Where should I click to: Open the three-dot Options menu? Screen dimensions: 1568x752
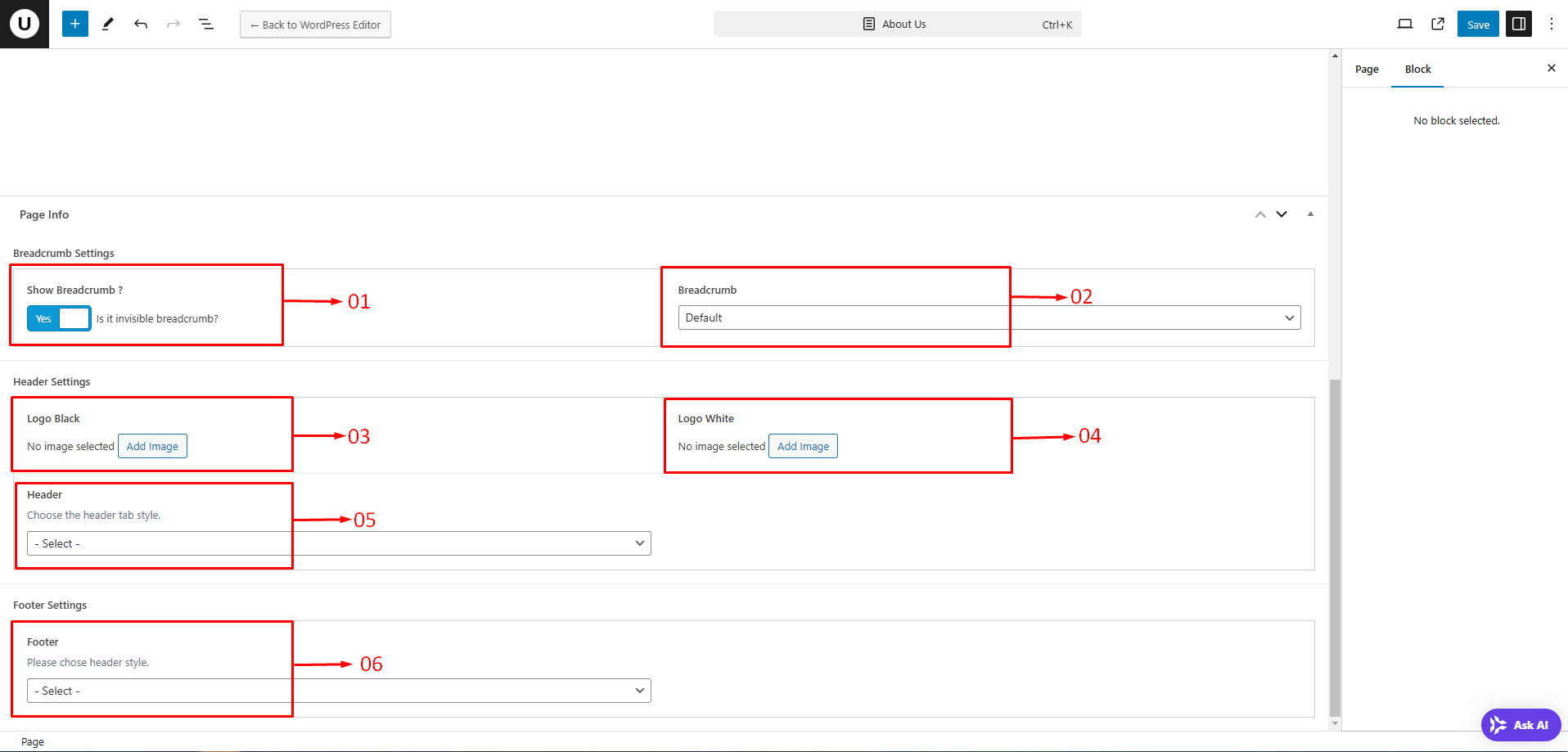coord(1551,24)
